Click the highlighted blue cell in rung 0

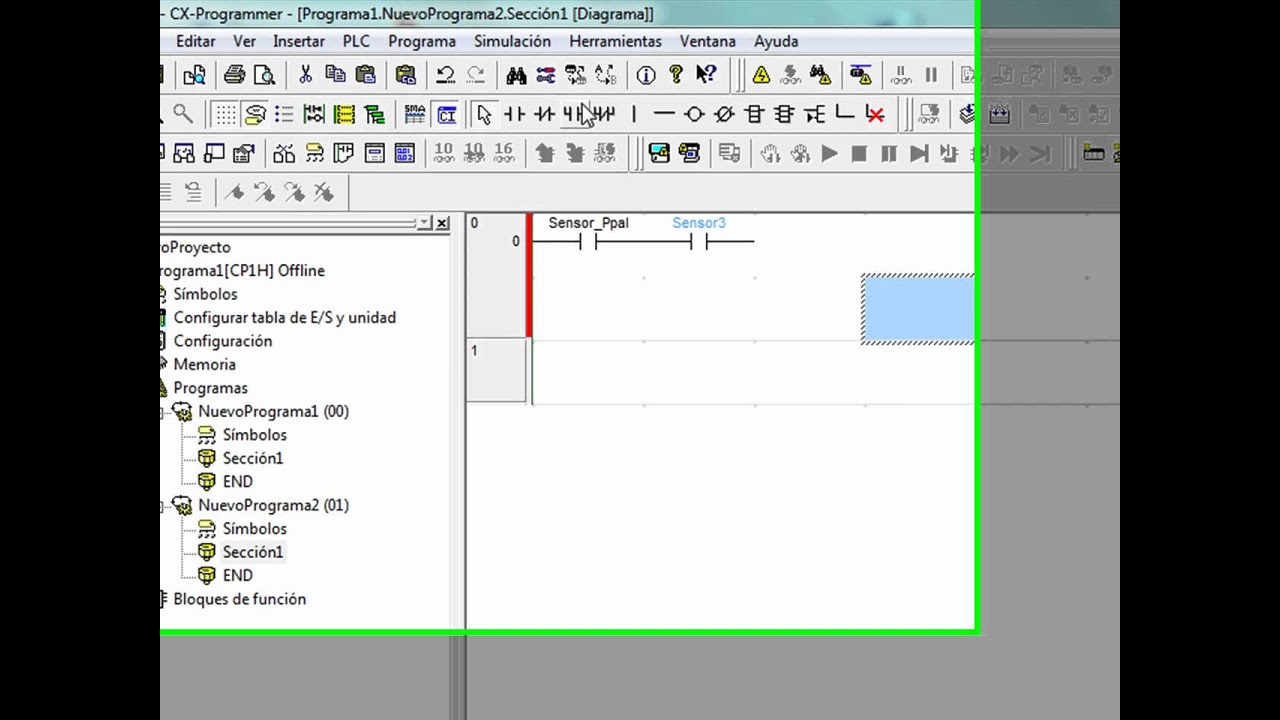coord(918,309)
